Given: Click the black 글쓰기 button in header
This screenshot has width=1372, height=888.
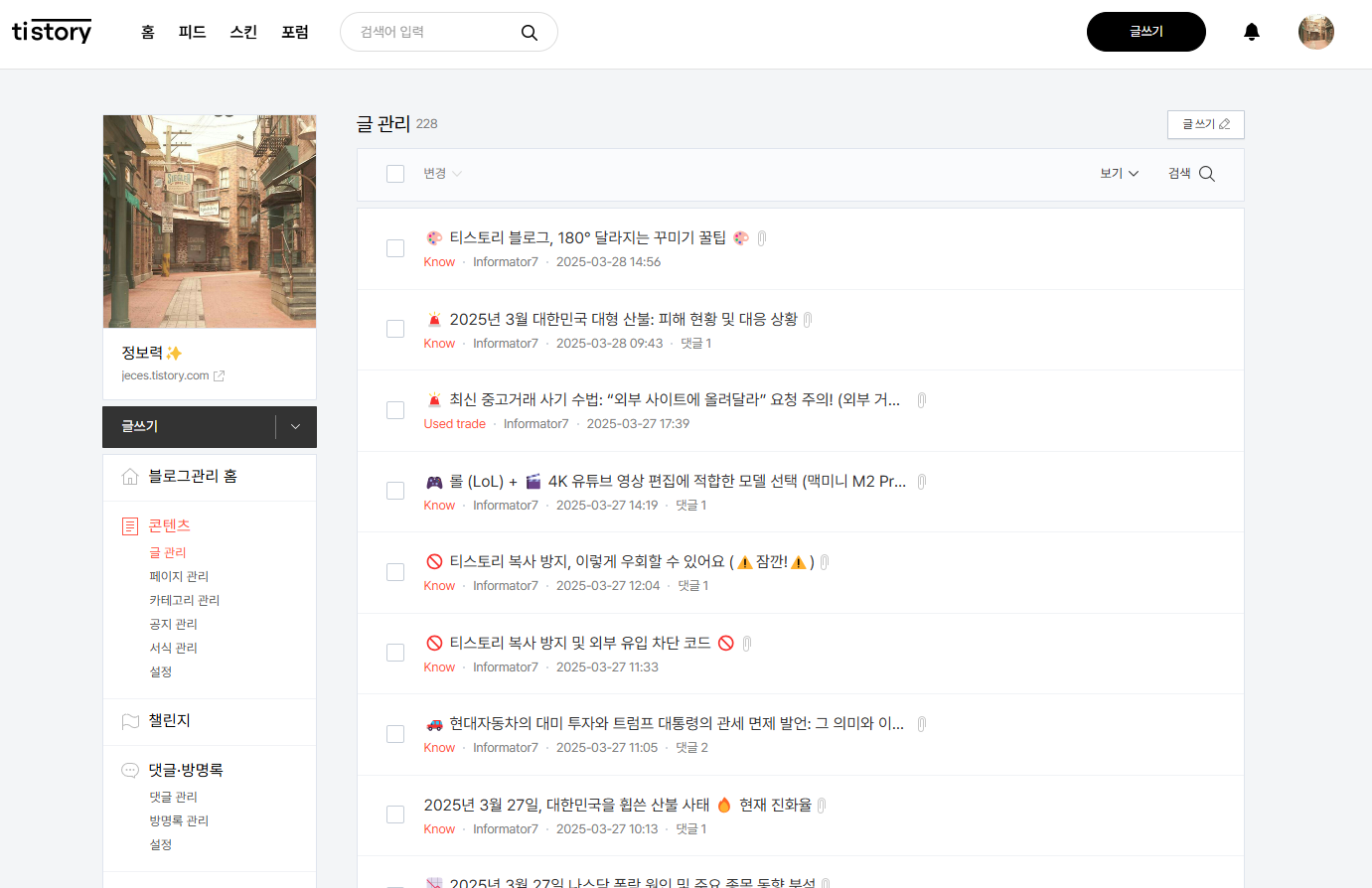Looking at the screenshot, I should tap(1146, 32).
